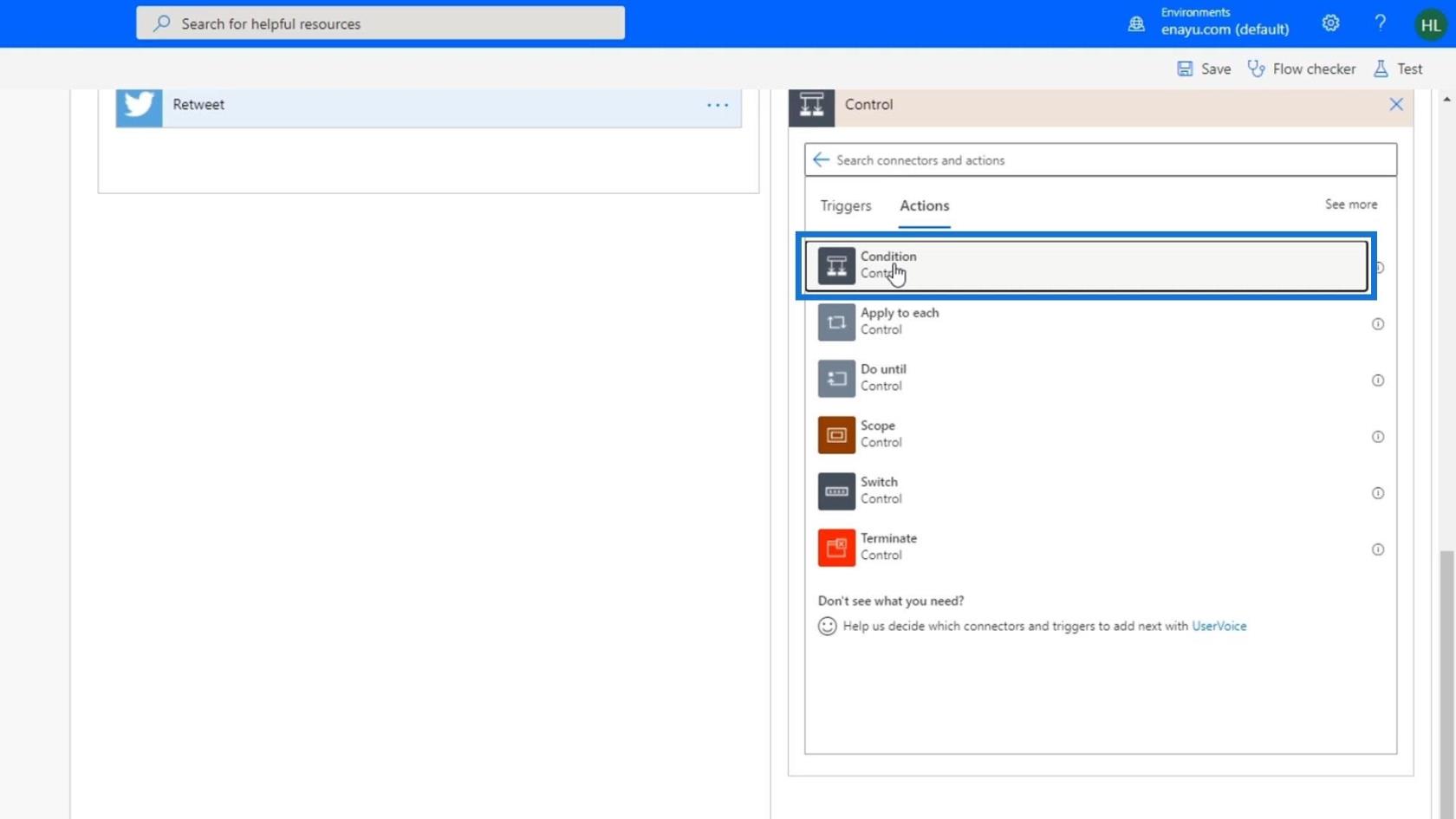The image size is (1456, 819).
Task: Run the Flow checker
Action: 1302,68
